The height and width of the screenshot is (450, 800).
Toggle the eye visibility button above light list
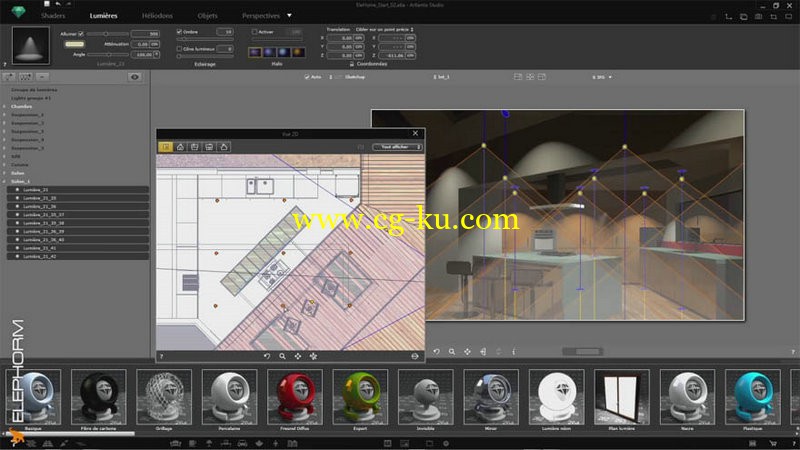(x=135, y=77)
